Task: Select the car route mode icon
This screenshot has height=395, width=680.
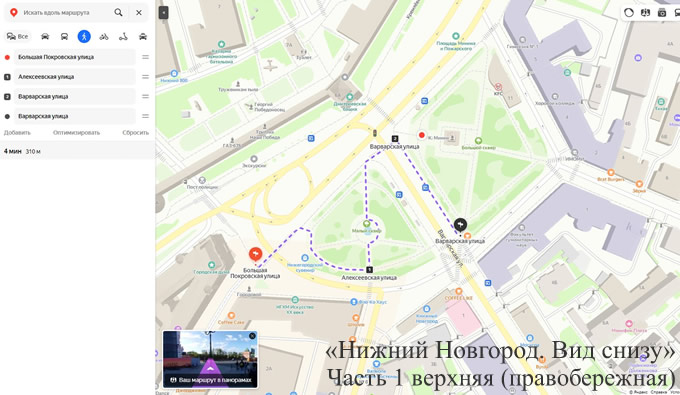Action: [x=45, y=36]
